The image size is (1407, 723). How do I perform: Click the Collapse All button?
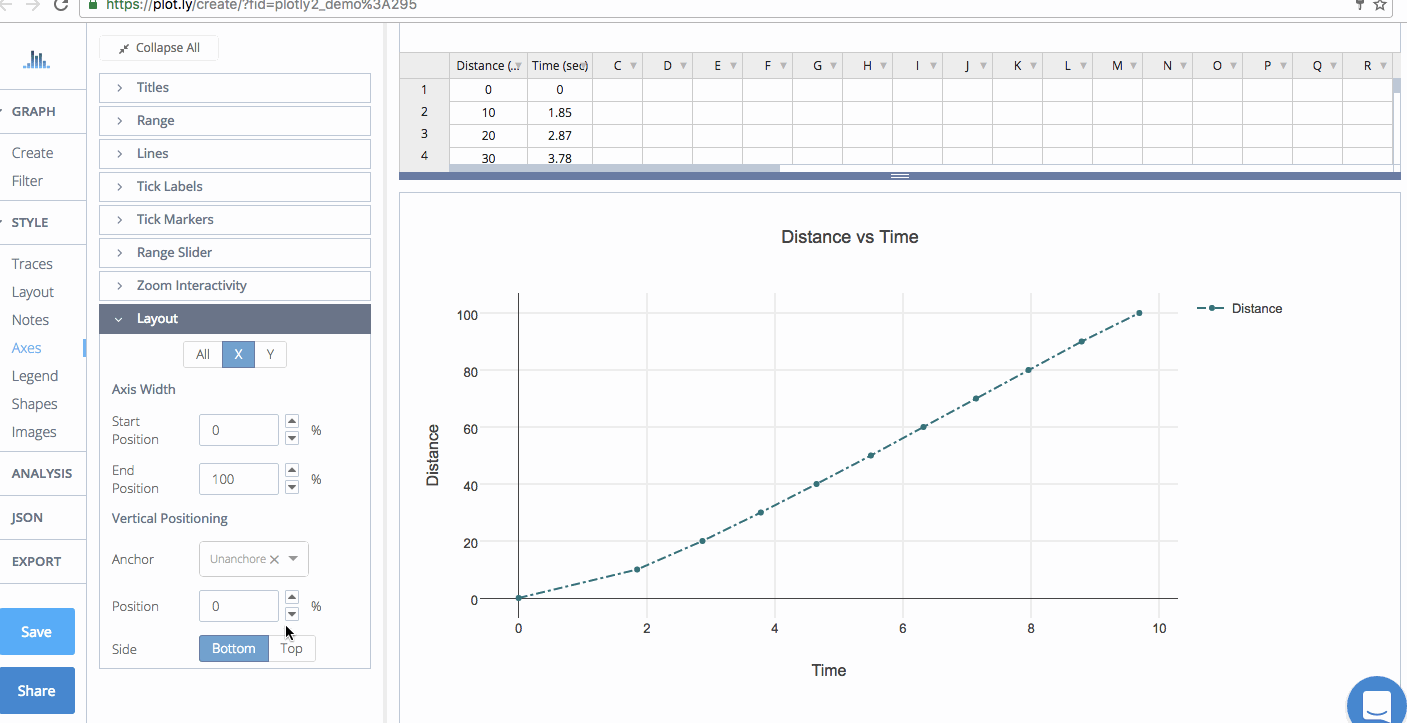[x=158, y=48]
